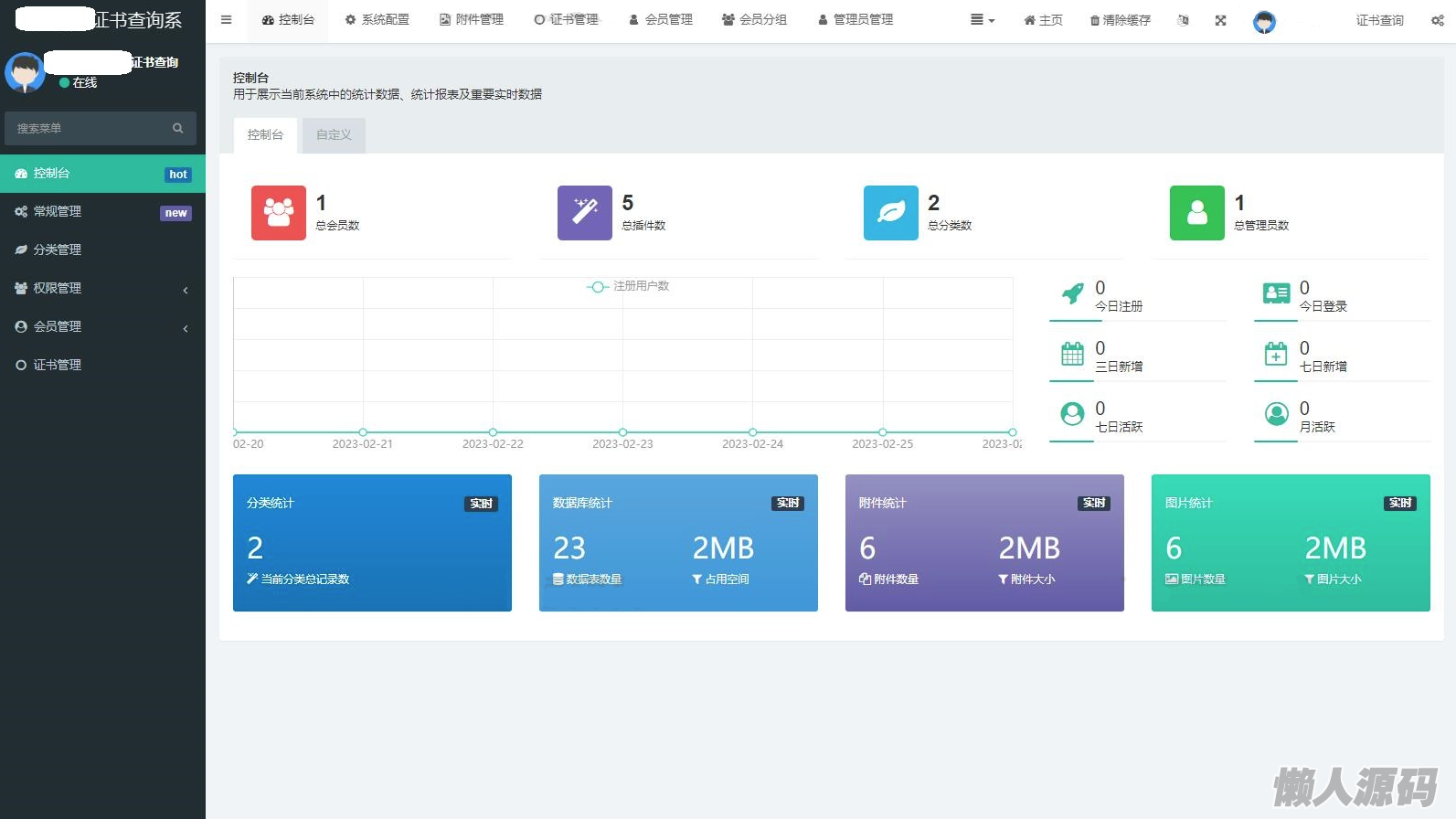
Task: Click the language switch icon
Action: point(1184,20)
